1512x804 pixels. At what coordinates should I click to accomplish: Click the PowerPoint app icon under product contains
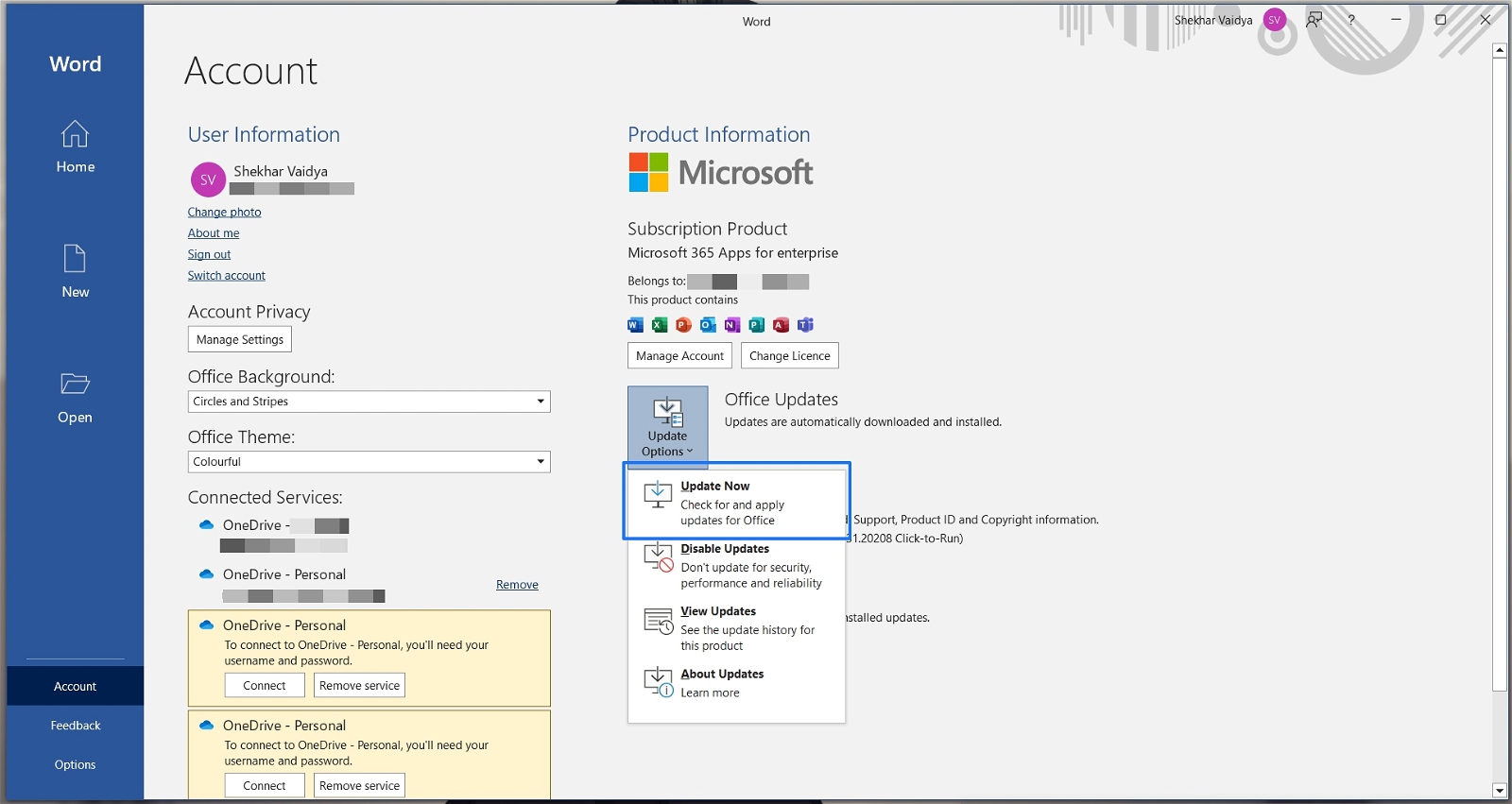683,325
